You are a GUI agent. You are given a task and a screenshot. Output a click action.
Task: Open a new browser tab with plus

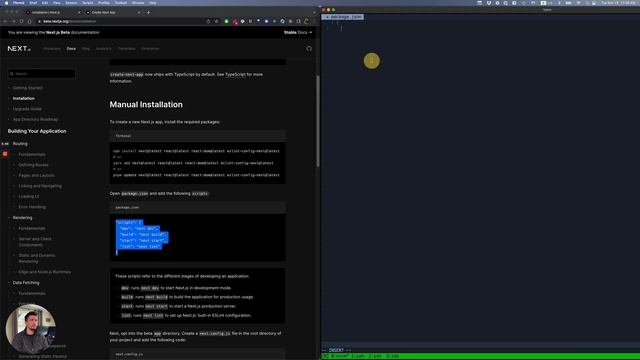point(148,13)
